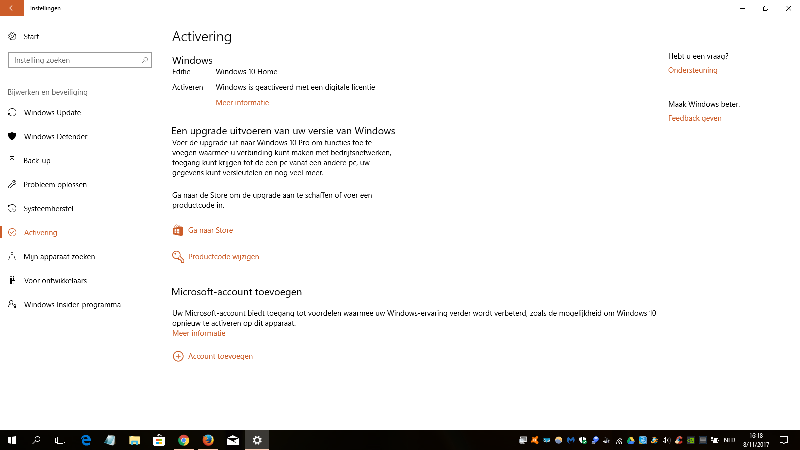The image size is (800, 450).
Task: Click the plus icon beside Account toevoegen
Action: click(178, 356)
